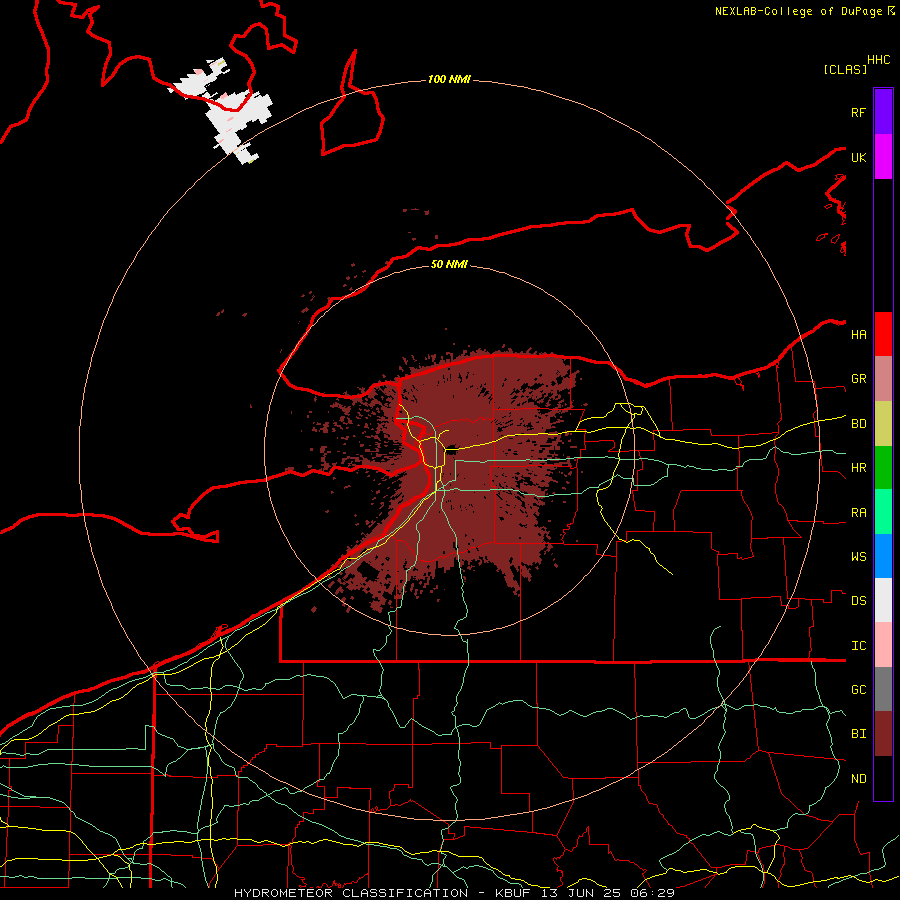
Task: Click the BD legend label
Action: tap(859, 424)
